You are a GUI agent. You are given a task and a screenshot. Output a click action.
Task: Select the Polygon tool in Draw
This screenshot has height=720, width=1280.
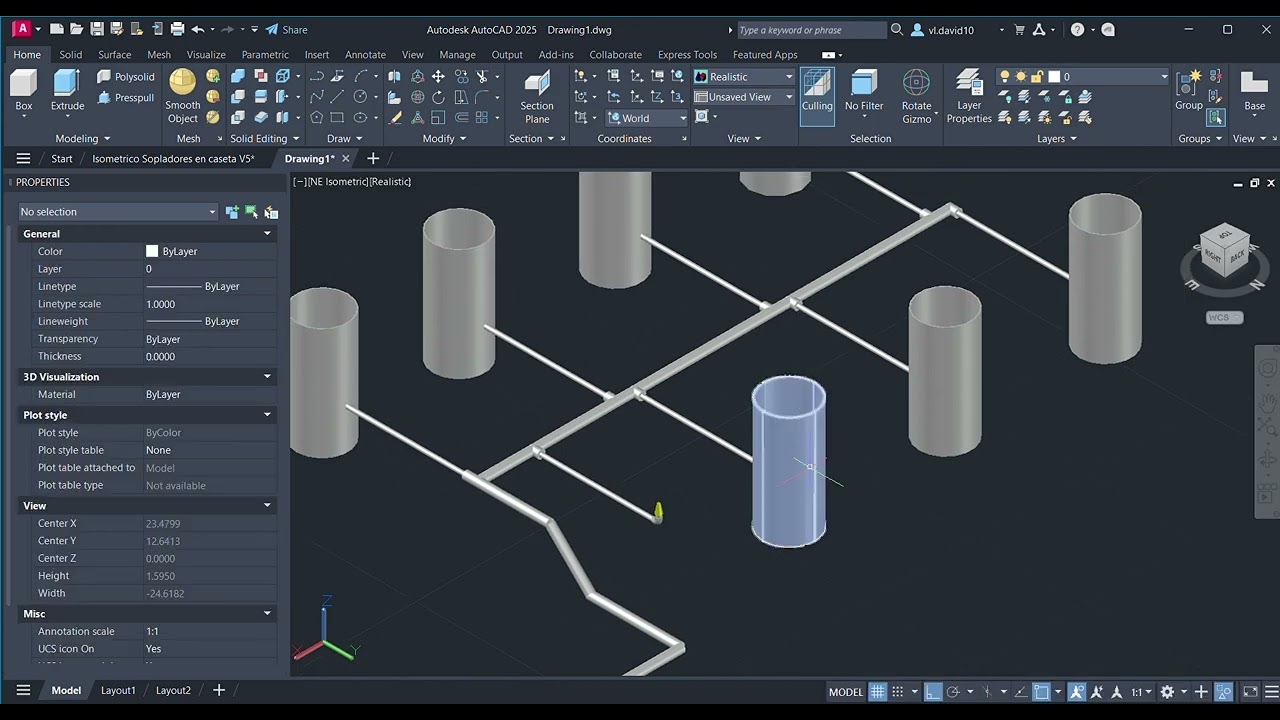click(316, 117)
